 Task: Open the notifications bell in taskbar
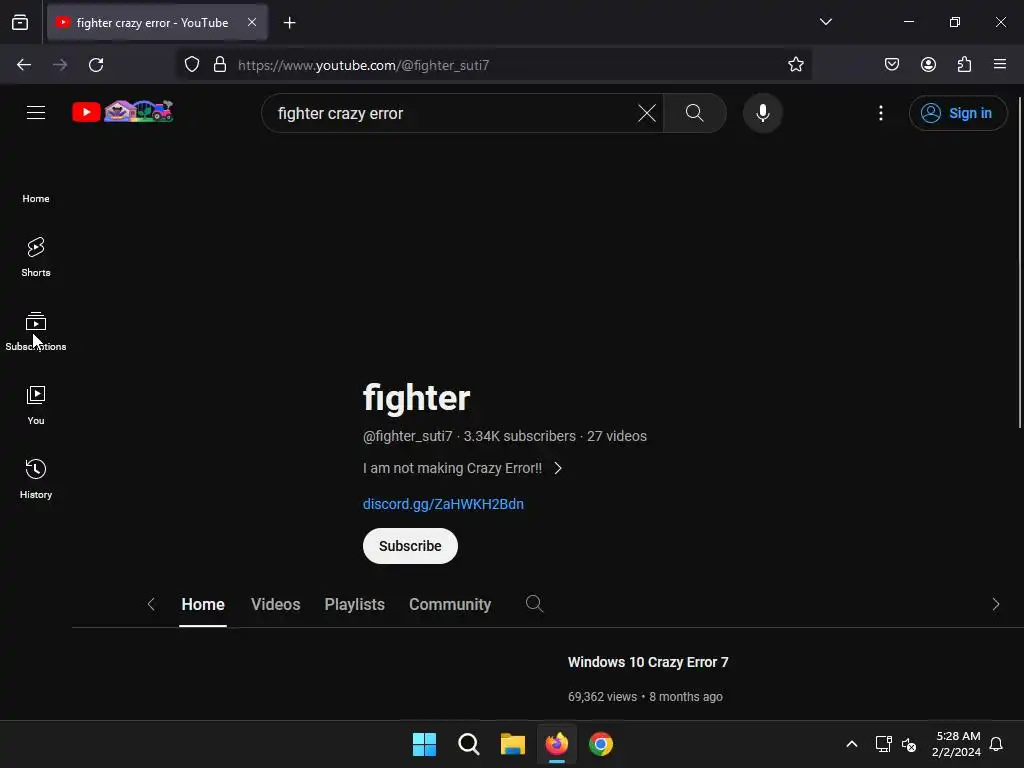pyautogui.click(x=996, y=744)
